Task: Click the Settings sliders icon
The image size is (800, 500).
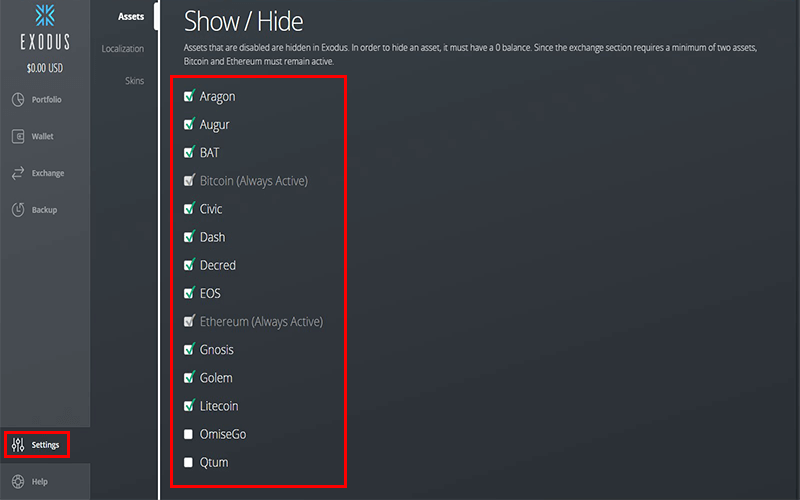Action: (x=18, y=445)
